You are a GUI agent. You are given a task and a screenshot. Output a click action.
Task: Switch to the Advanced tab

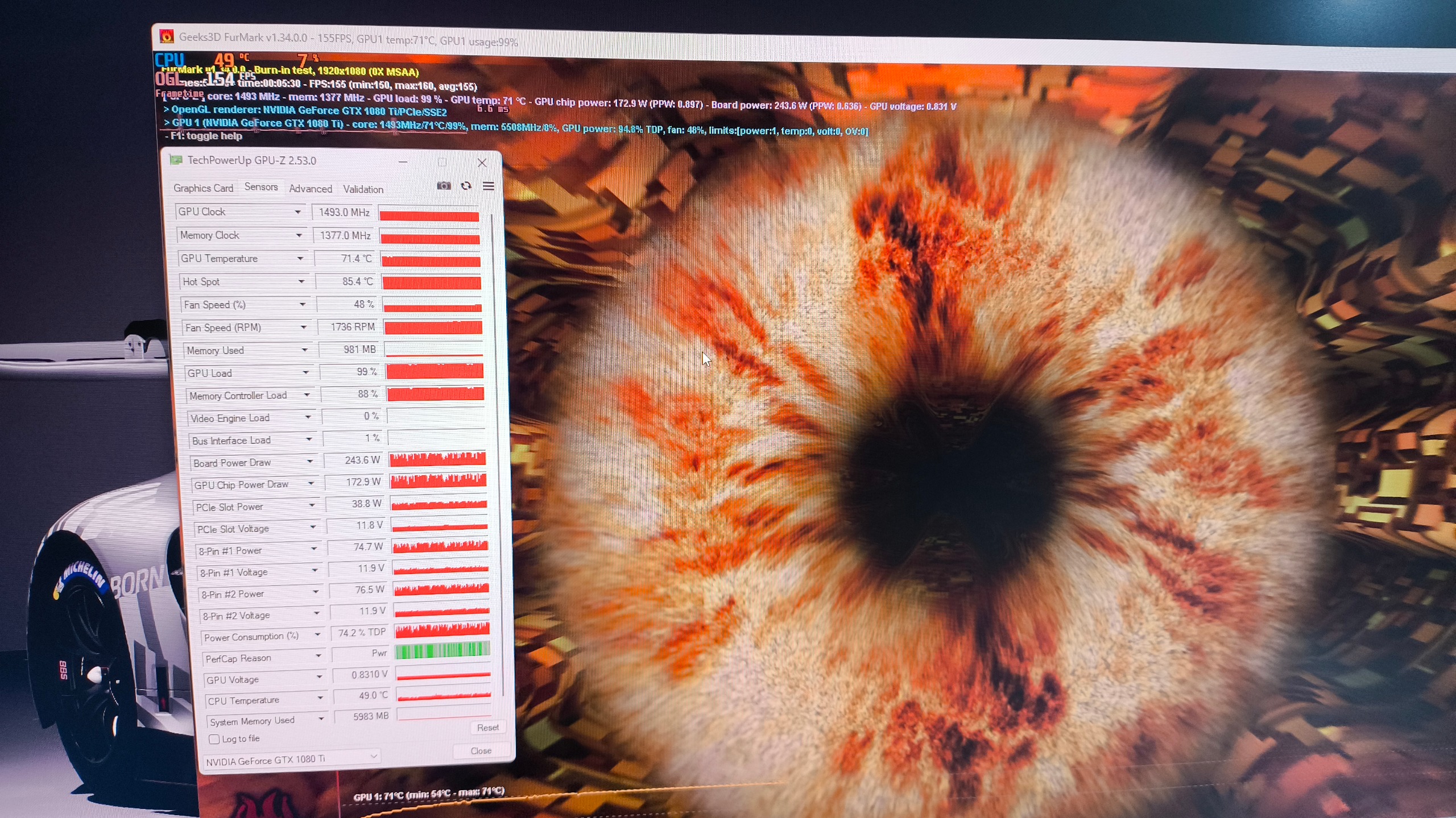(310, 189)
